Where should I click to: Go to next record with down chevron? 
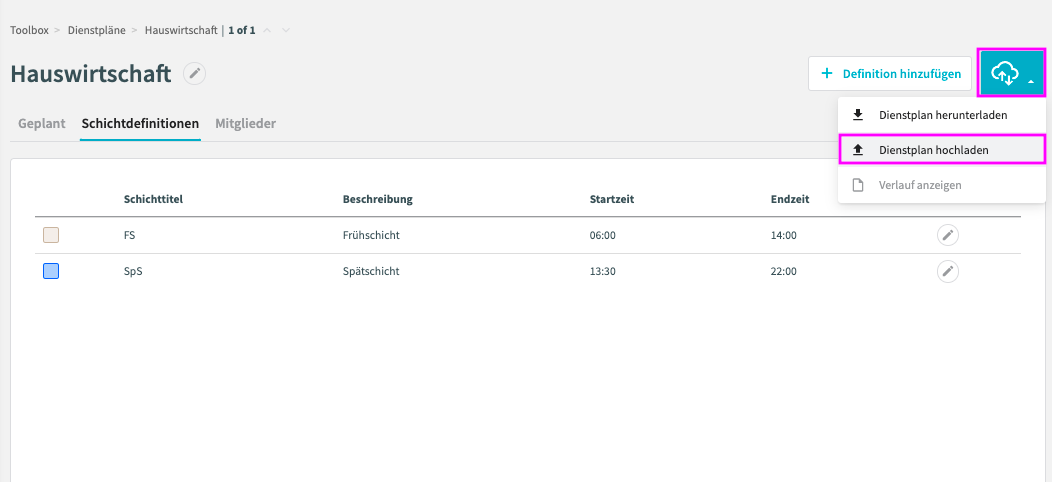[286, 30]
